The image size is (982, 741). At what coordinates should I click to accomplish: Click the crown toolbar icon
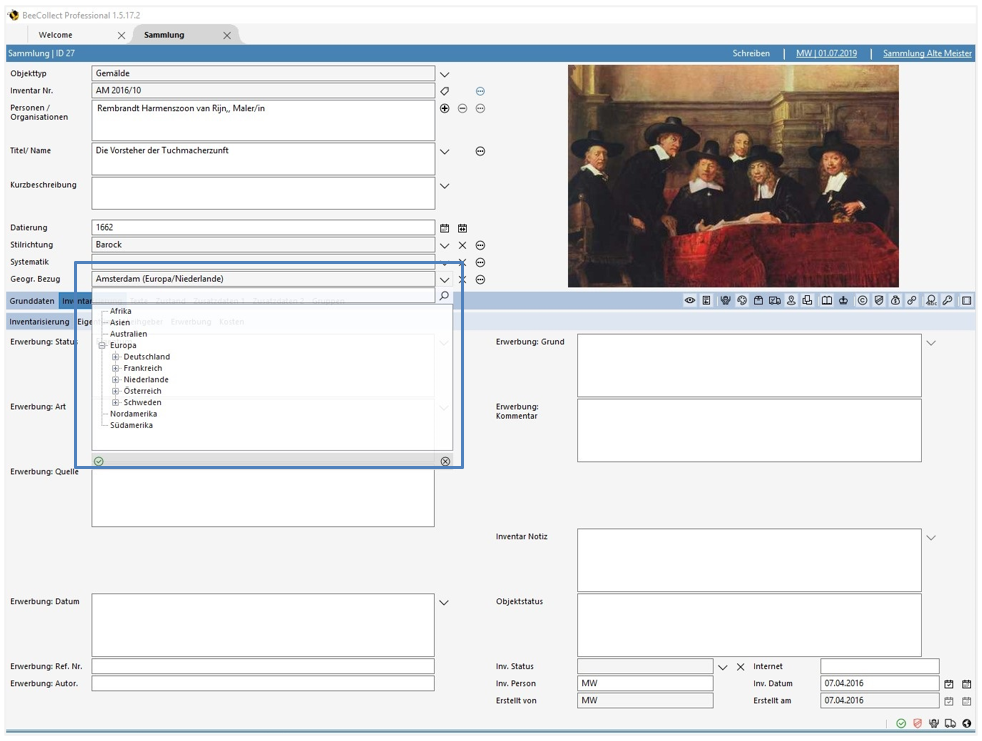click(843, 298)
